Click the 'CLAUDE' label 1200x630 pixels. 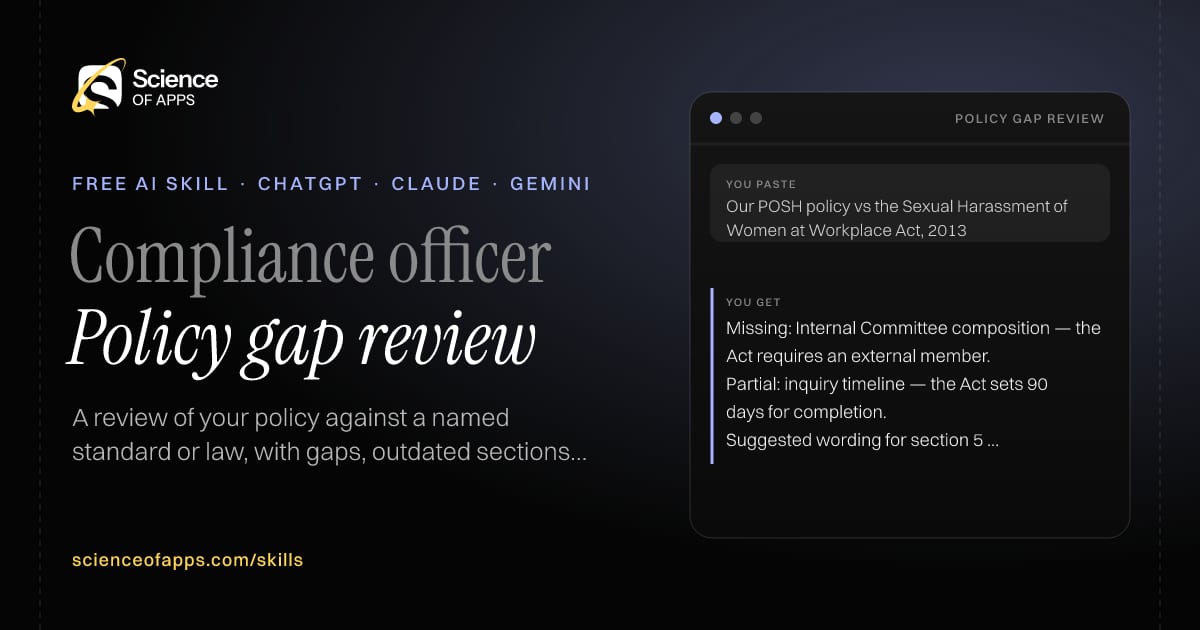pos(436,184)
